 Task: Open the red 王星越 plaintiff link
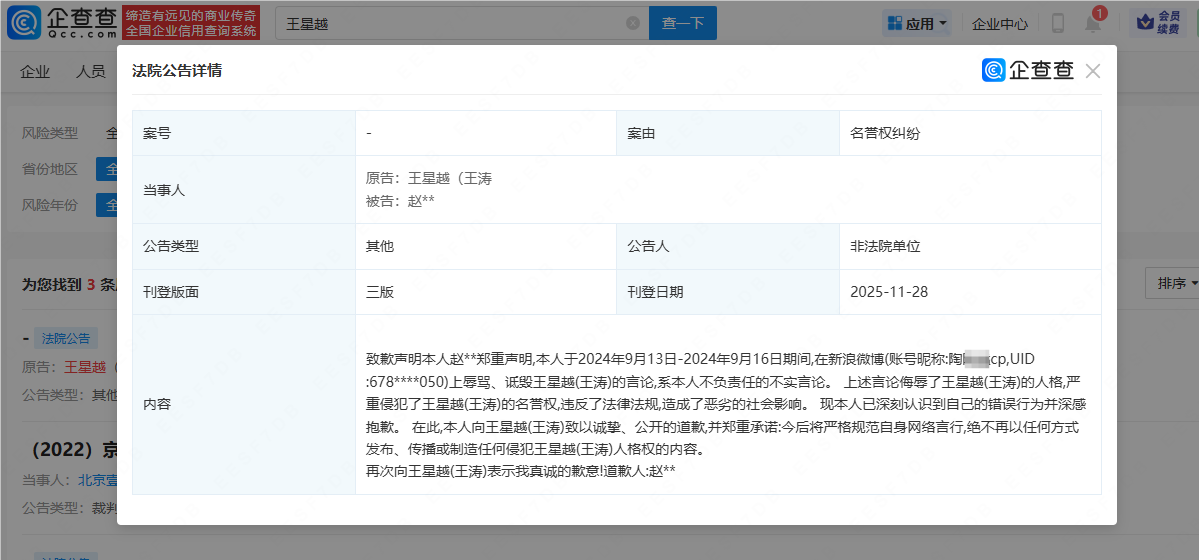(85, 366)
